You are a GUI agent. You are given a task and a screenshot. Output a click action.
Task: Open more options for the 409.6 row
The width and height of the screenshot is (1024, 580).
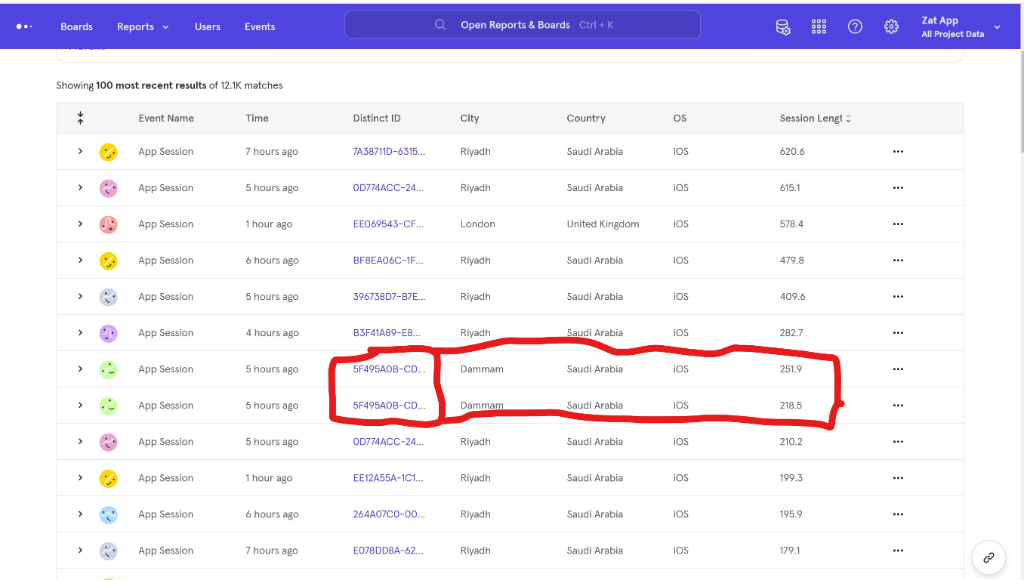point(898,297)
